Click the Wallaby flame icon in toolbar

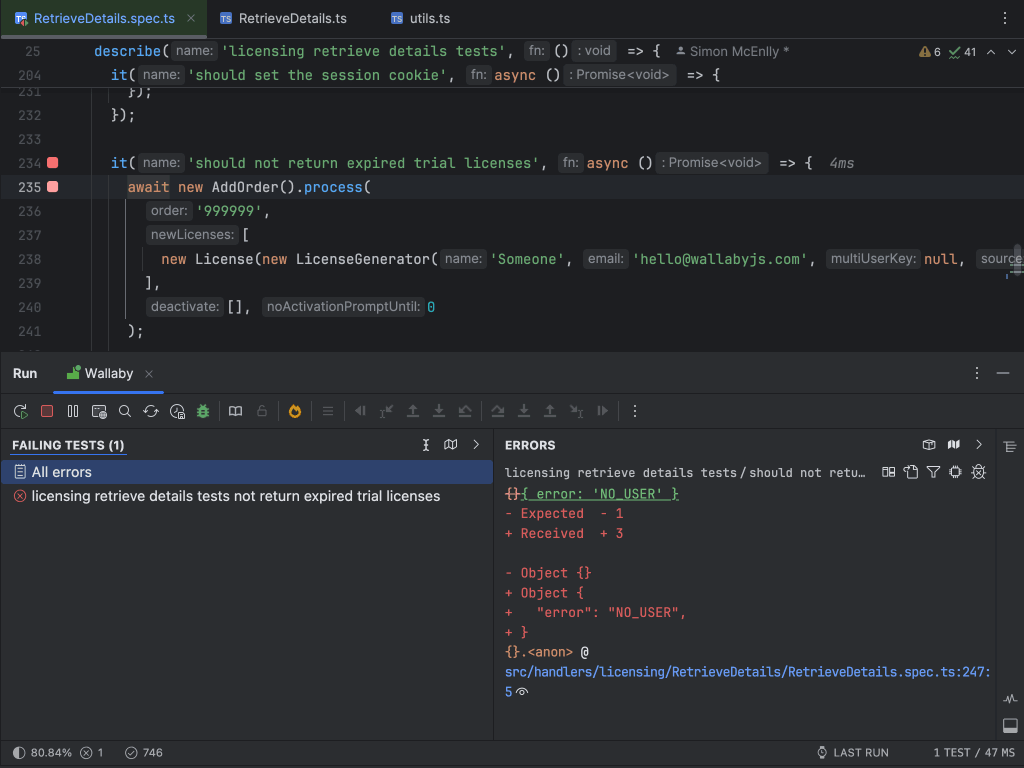[x=294, y=410]
